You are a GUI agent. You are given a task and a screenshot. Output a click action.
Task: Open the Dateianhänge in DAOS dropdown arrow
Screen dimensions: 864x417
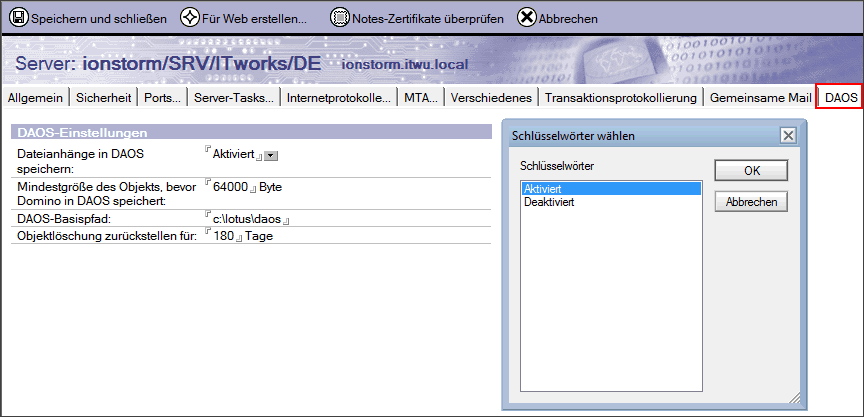pyautogui.click(x=270, y=155)
